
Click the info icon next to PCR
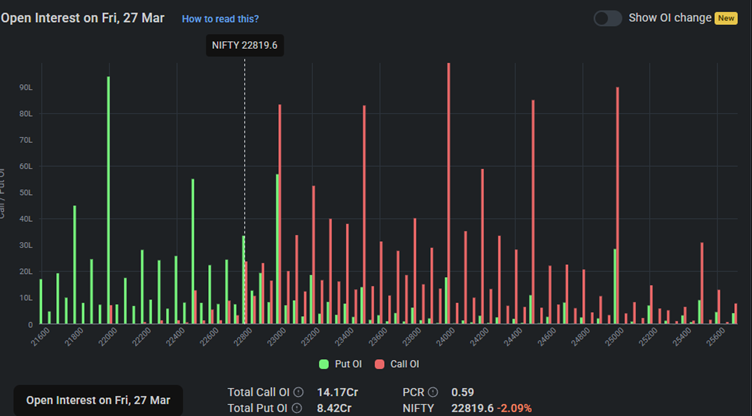coord(433,392)
